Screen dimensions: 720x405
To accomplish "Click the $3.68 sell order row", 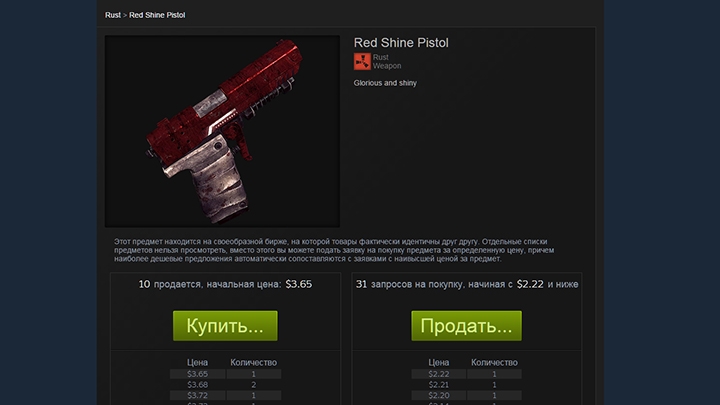I will [x=225, y=385].
